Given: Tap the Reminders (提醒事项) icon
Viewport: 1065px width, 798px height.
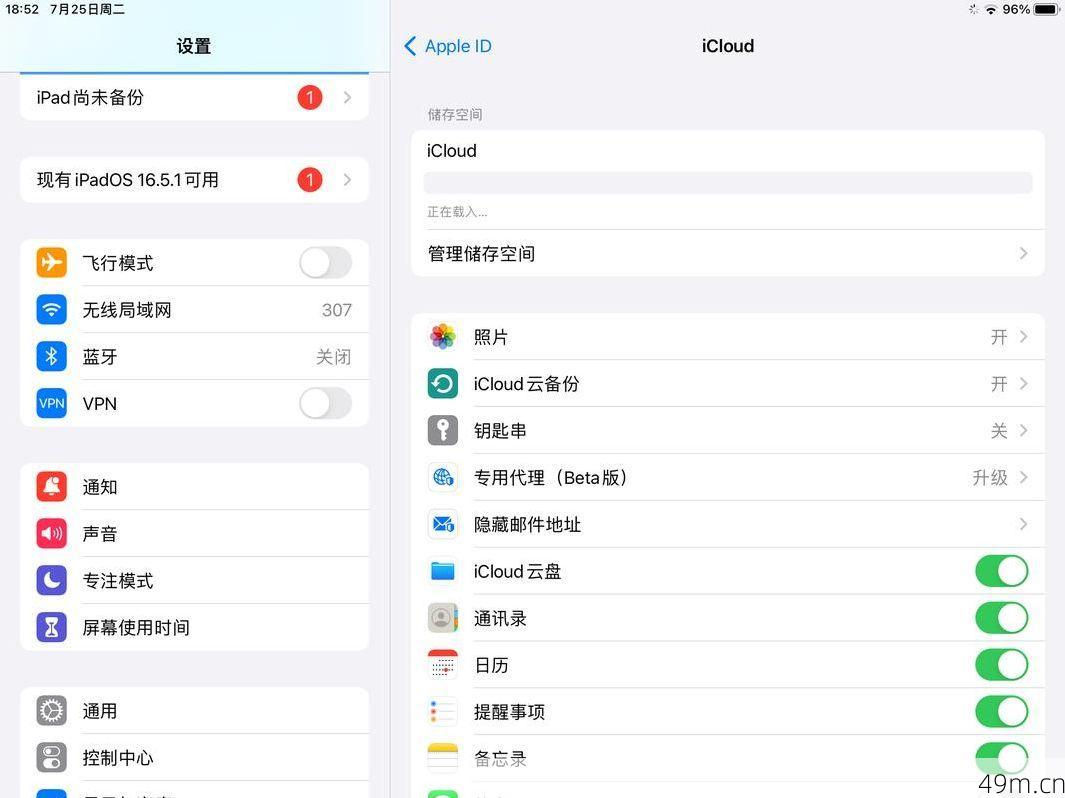Looking at the screenshot, I should 443,712.
